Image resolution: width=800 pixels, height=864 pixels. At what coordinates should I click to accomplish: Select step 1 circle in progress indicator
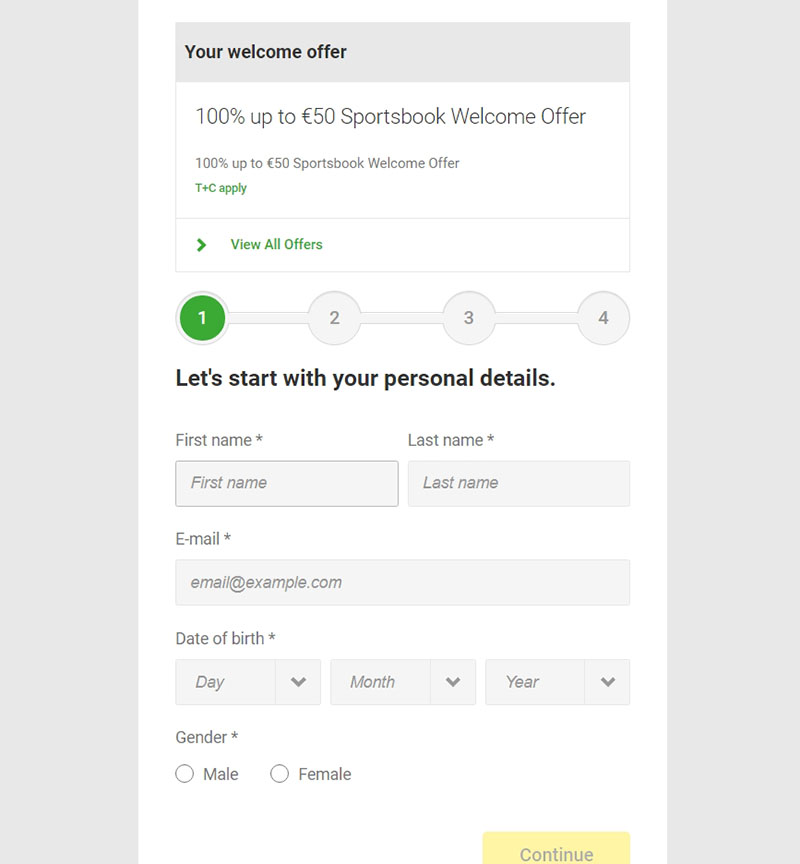202,318
